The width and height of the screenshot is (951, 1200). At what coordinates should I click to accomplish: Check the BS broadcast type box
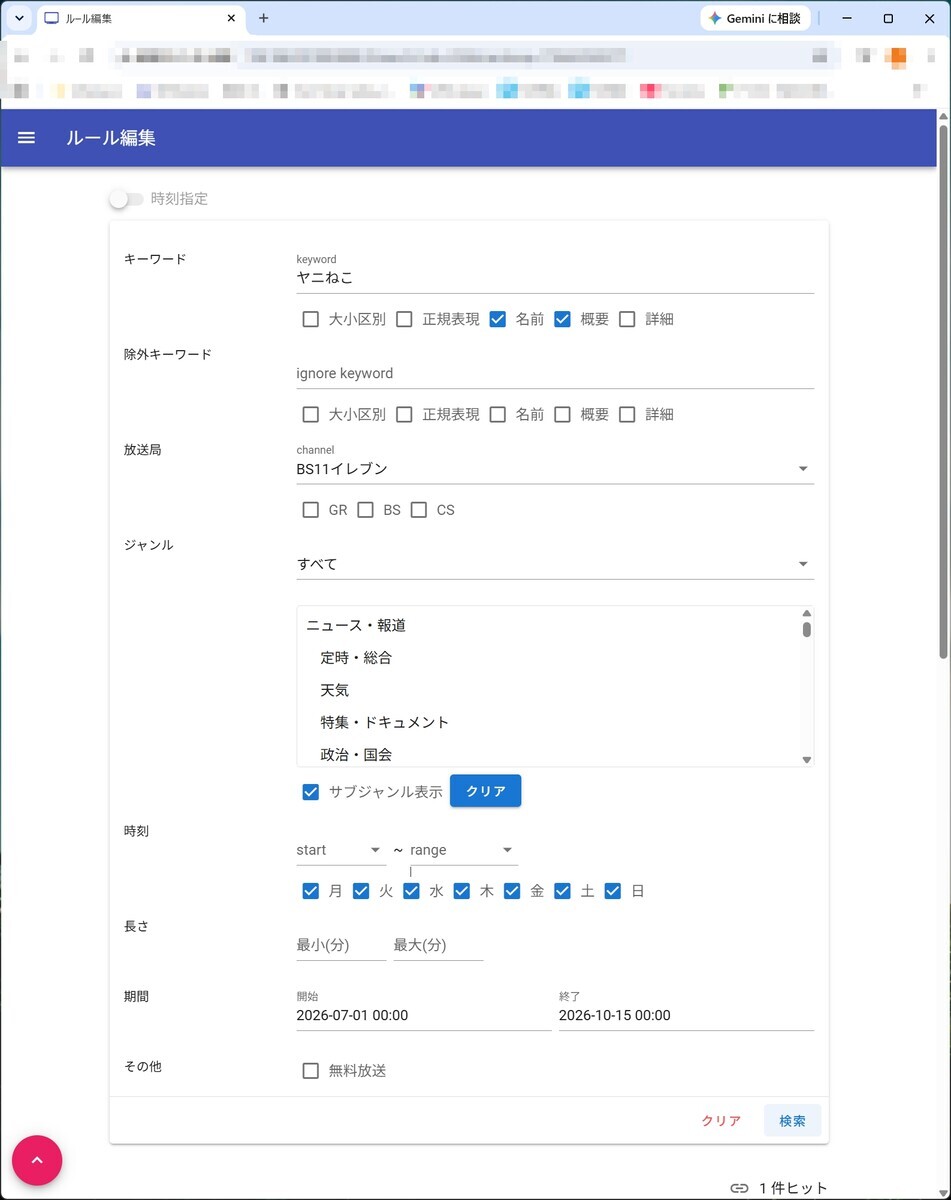[x=365, y=510]
